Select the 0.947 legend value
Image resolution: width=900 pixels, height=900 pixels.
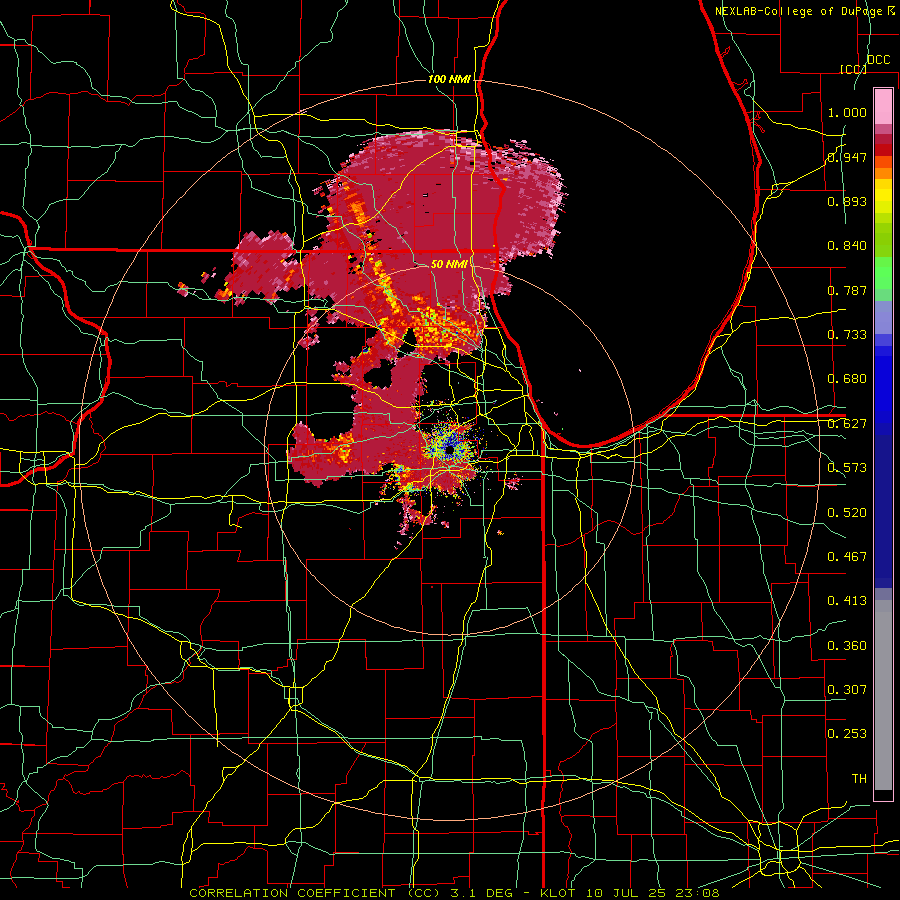[x=847, y=157]
